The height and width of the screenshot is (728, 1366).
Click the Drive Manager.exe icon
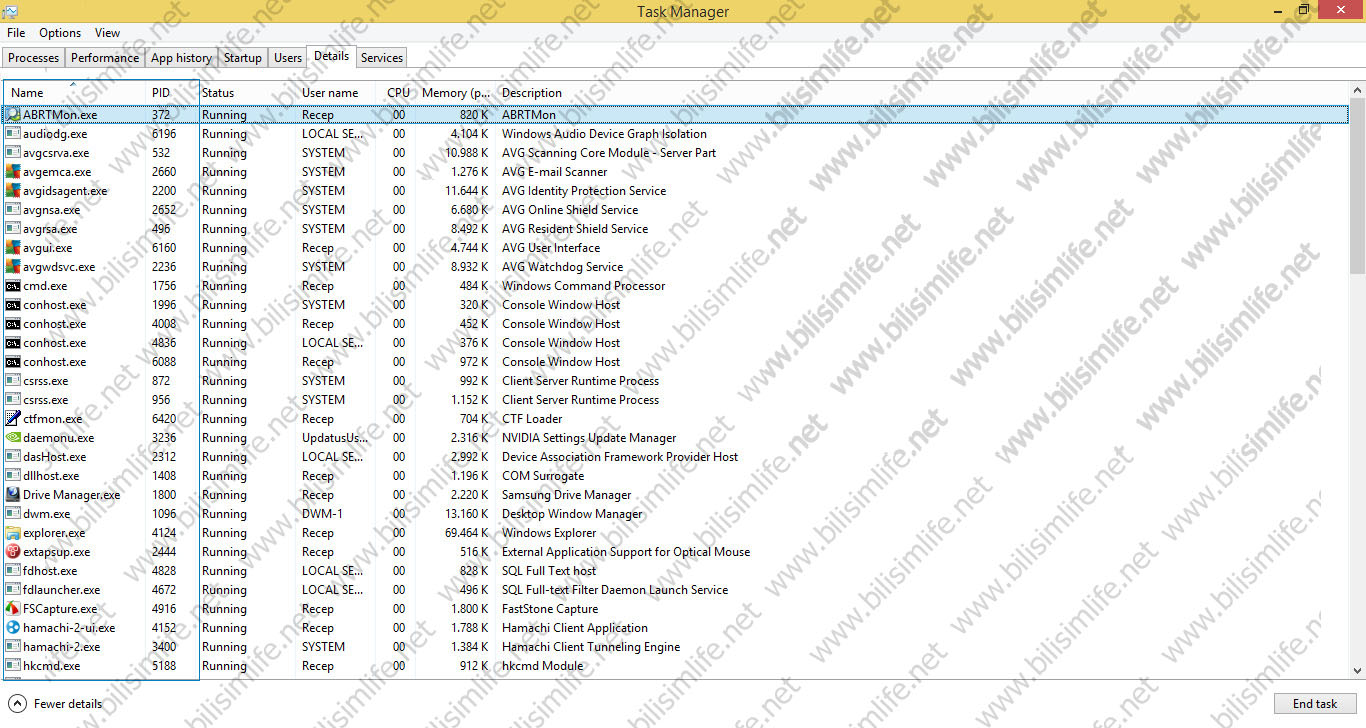tap(13, 495)
